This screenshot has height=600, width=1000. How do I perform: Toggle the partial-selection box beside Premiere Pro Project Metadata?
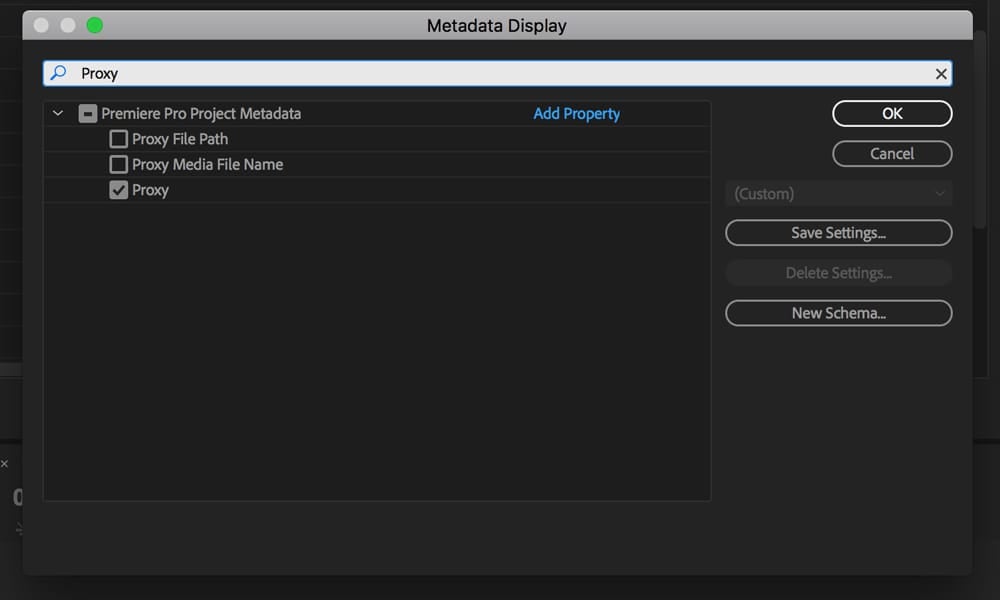88,113
